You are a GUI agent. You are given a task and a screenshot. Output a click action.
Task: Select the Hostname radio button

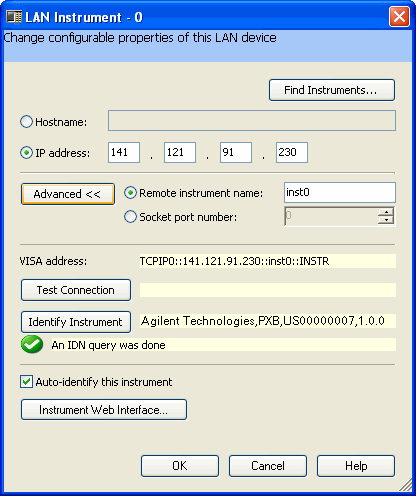(x=26, y=122)
